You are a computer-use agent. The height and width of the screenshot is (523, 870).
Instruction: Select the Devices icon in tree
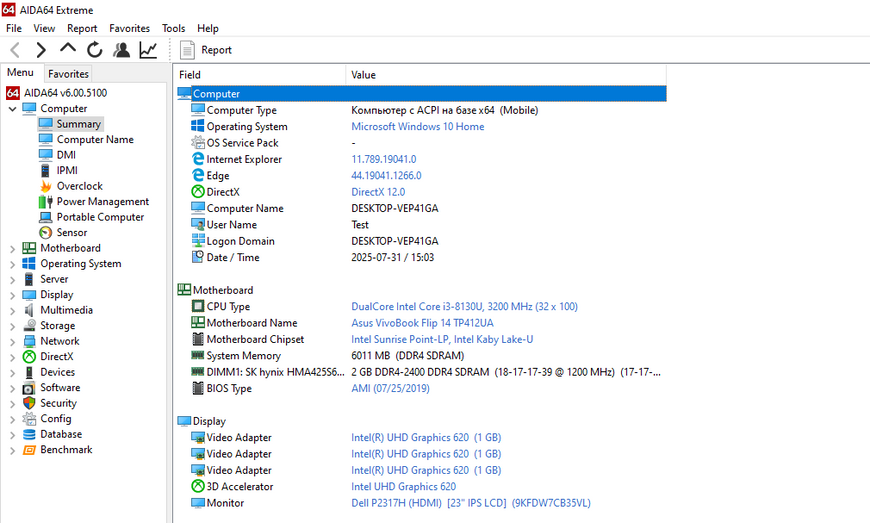pos(29,372)
